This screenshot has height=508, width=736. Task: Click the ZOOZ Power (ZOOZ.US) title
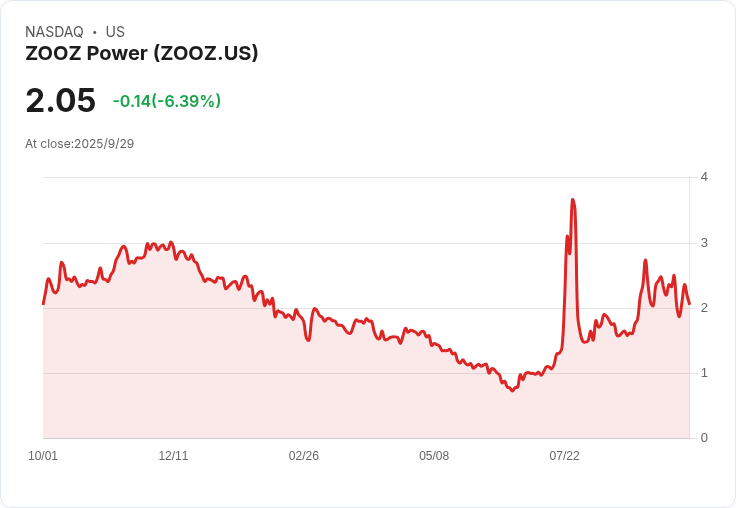pos(142,54)
